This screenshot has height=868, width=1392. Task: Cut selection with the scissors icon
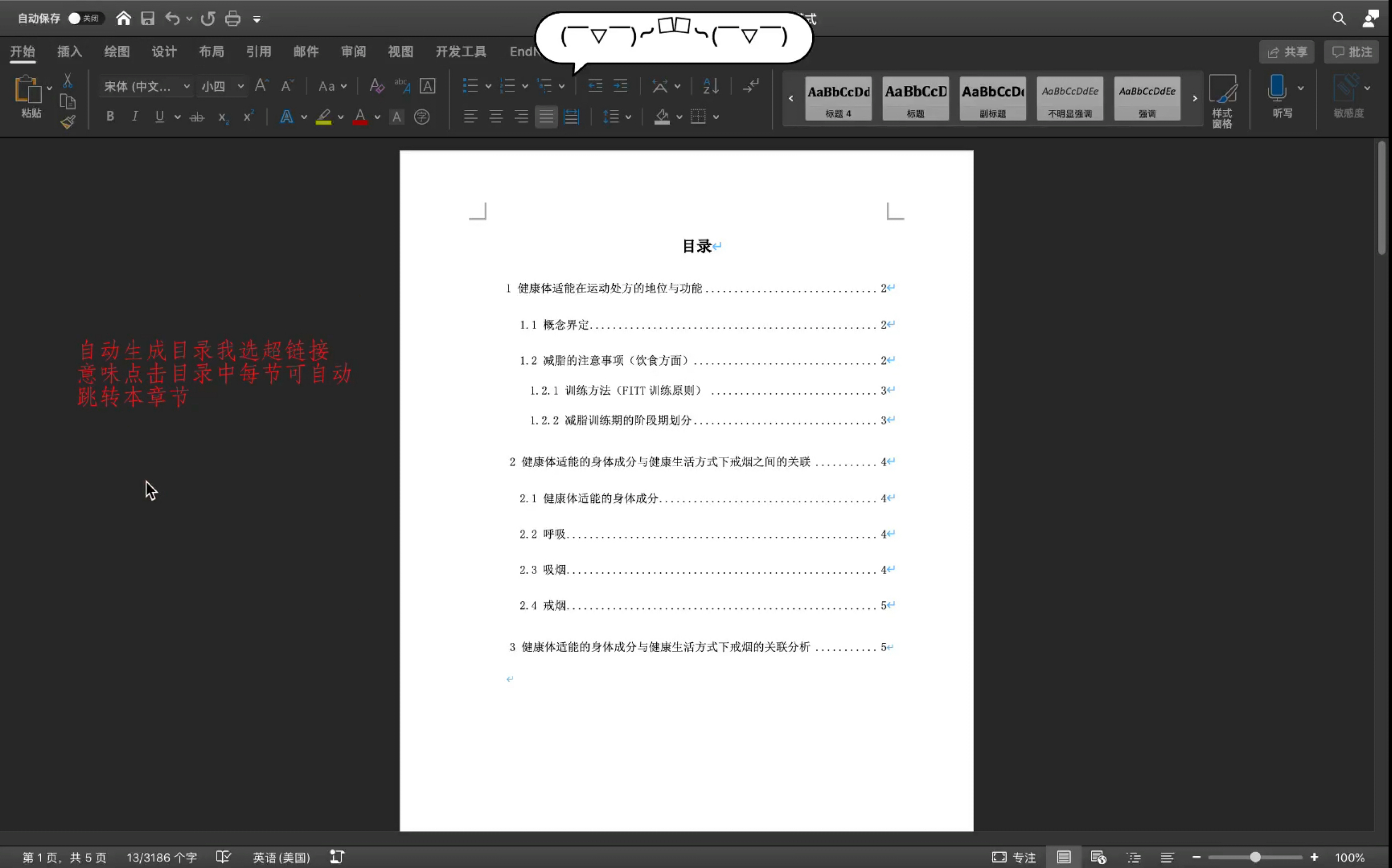(68, 80)
